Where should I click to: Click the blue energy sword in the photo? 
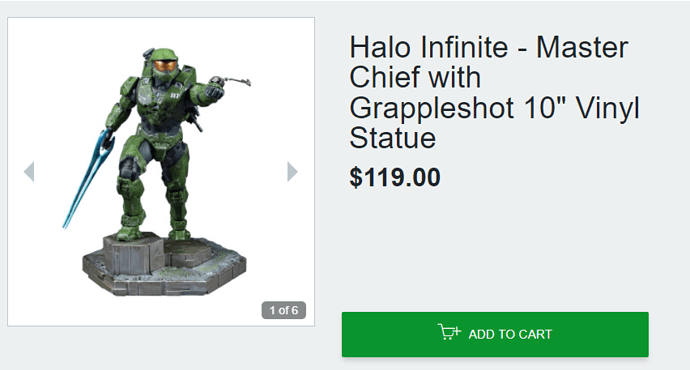[x=88, y=178]
